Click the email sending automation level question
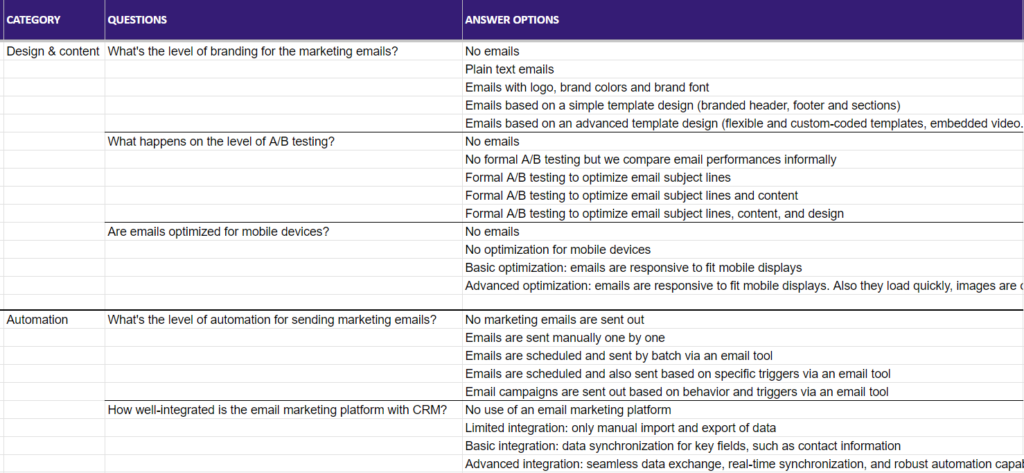Screen dimensions: 1024x473 coord(272,320)
